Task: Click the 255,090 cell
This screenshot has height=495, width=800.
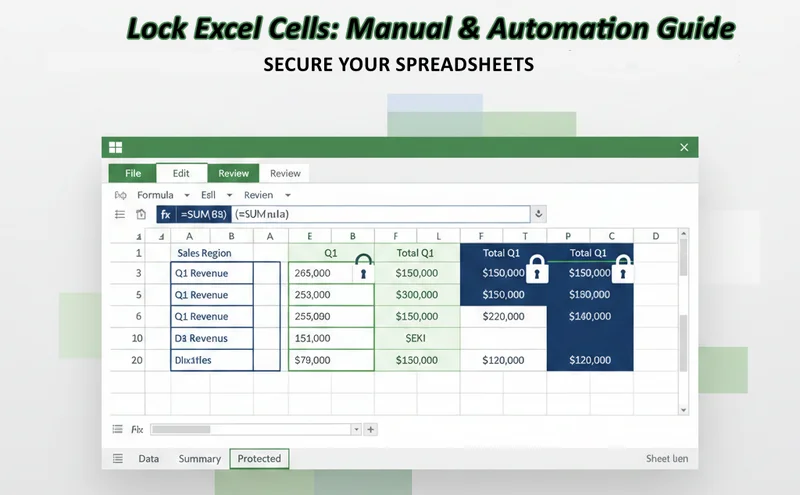Action: pos(331,316)
